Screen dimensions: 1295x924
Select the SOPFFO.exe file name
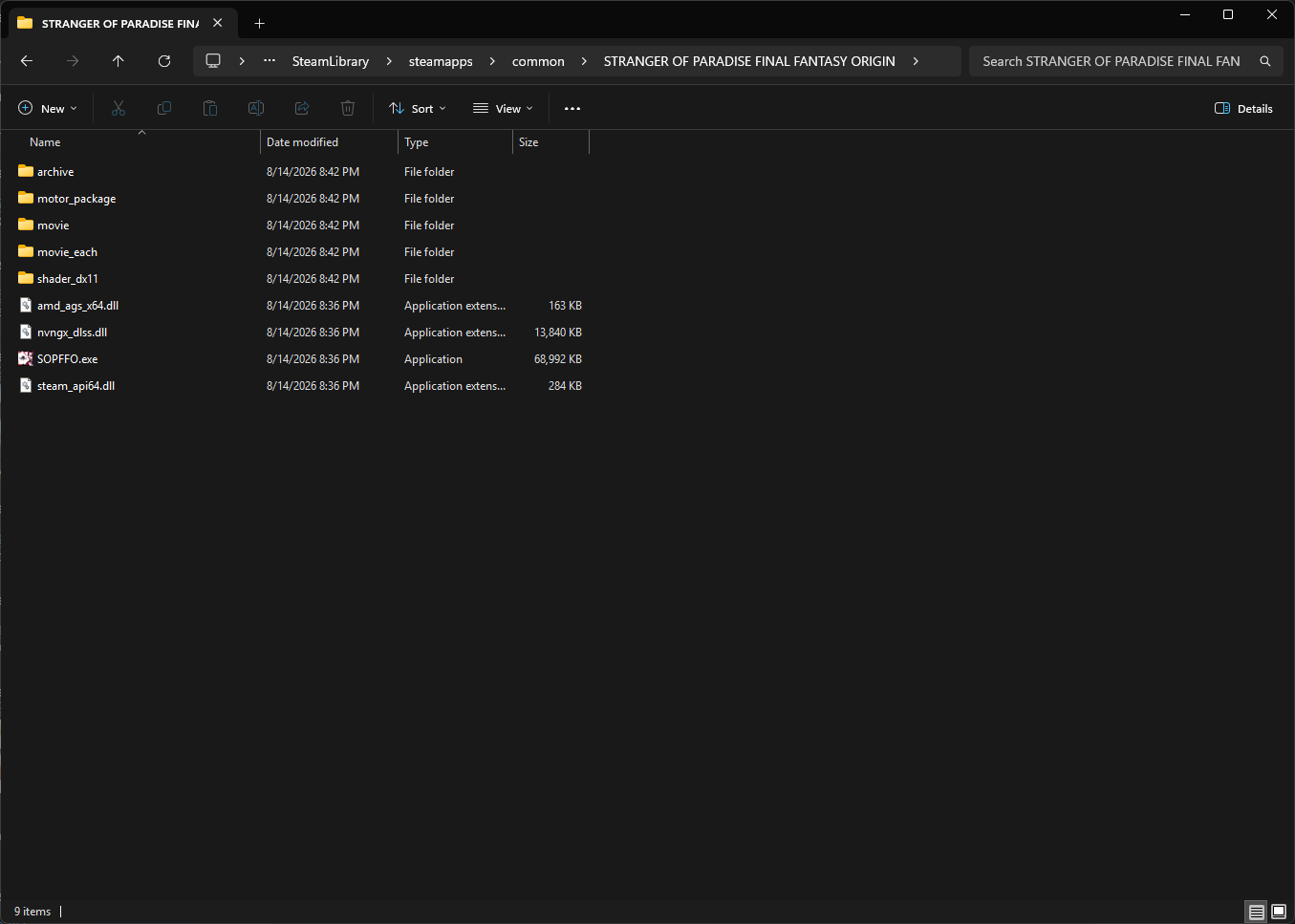68,359
